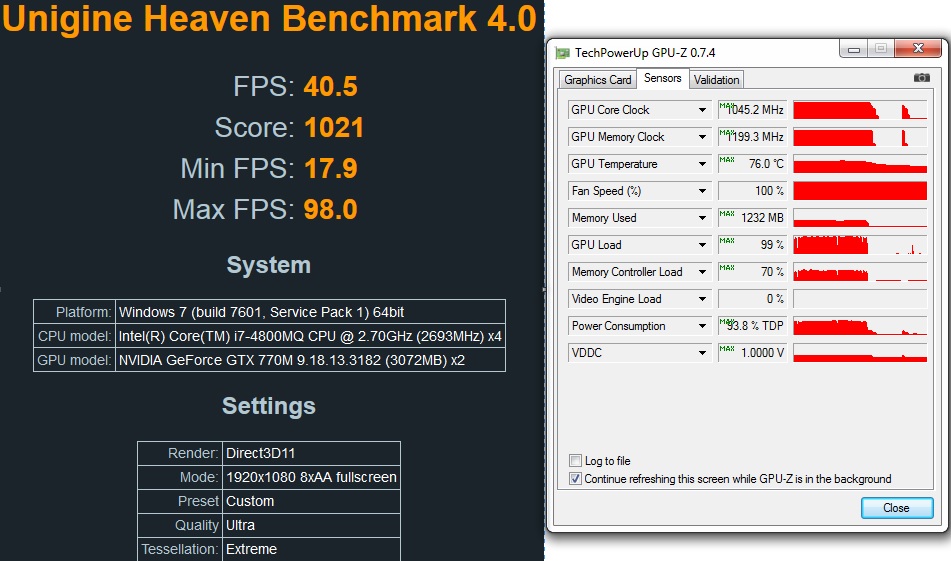Screen dimensions: 951x561
Task: Click the GPU Load history graph
Action: (860, 245)
